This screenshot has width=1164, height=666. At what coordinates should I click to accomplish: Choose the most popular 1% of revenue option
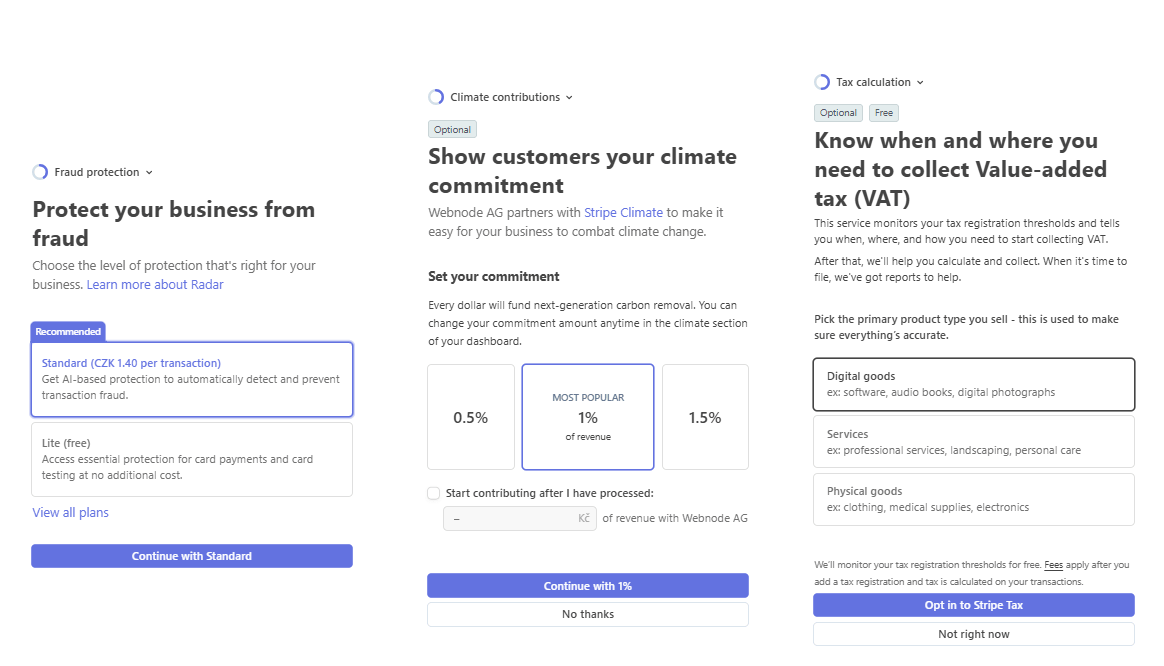(588, 417)
